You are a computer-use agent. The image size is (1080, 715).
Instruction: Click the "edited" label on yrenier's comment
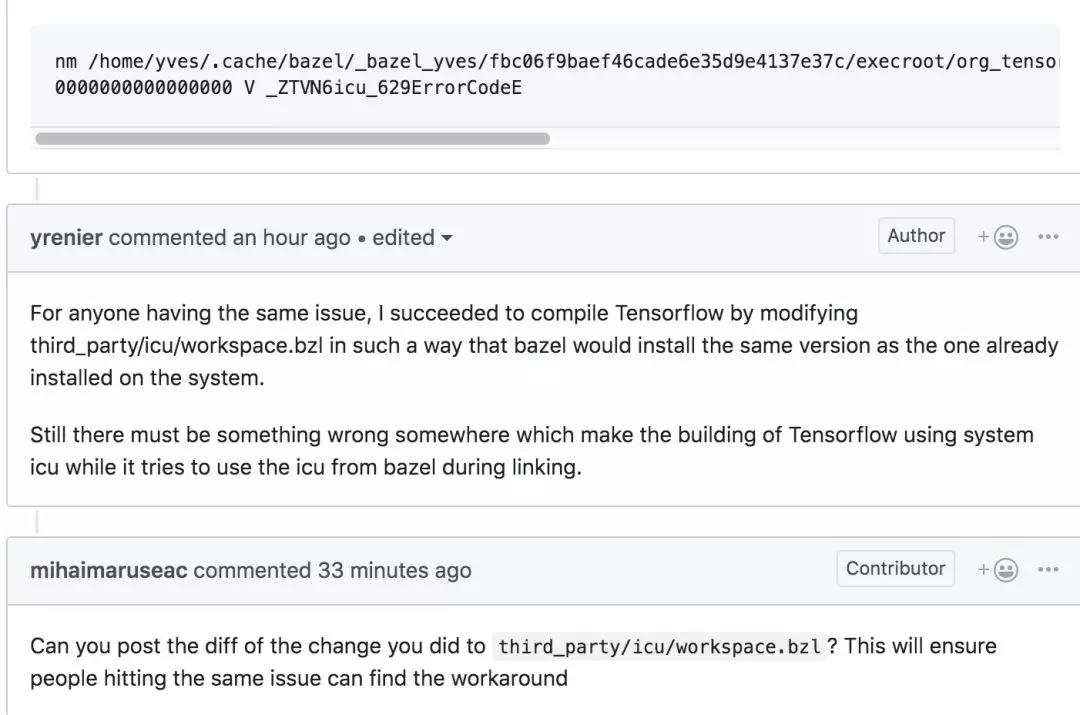[x=403, y=238]
